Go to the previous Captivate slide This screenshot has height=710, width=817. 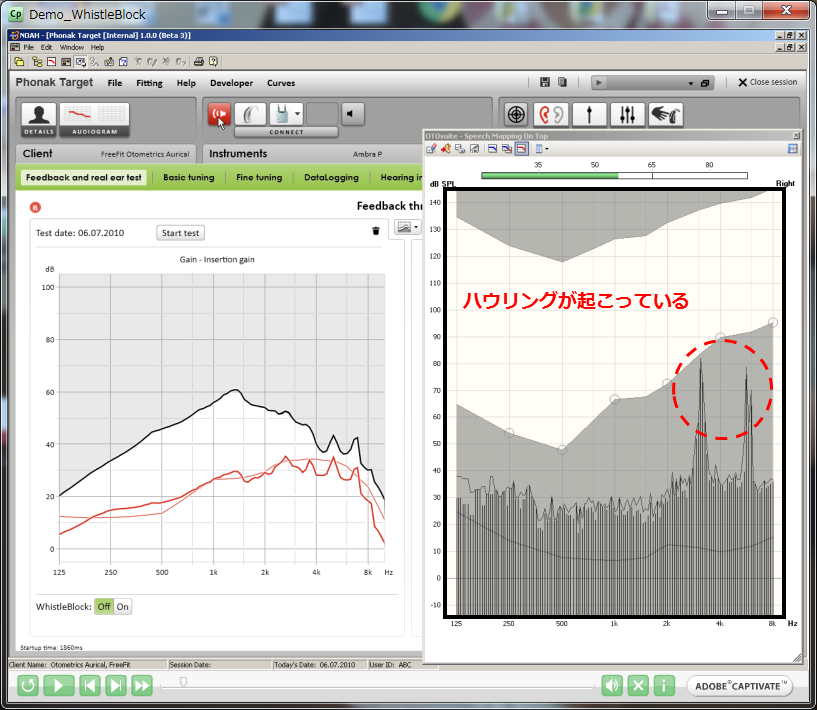click(90, 686)
